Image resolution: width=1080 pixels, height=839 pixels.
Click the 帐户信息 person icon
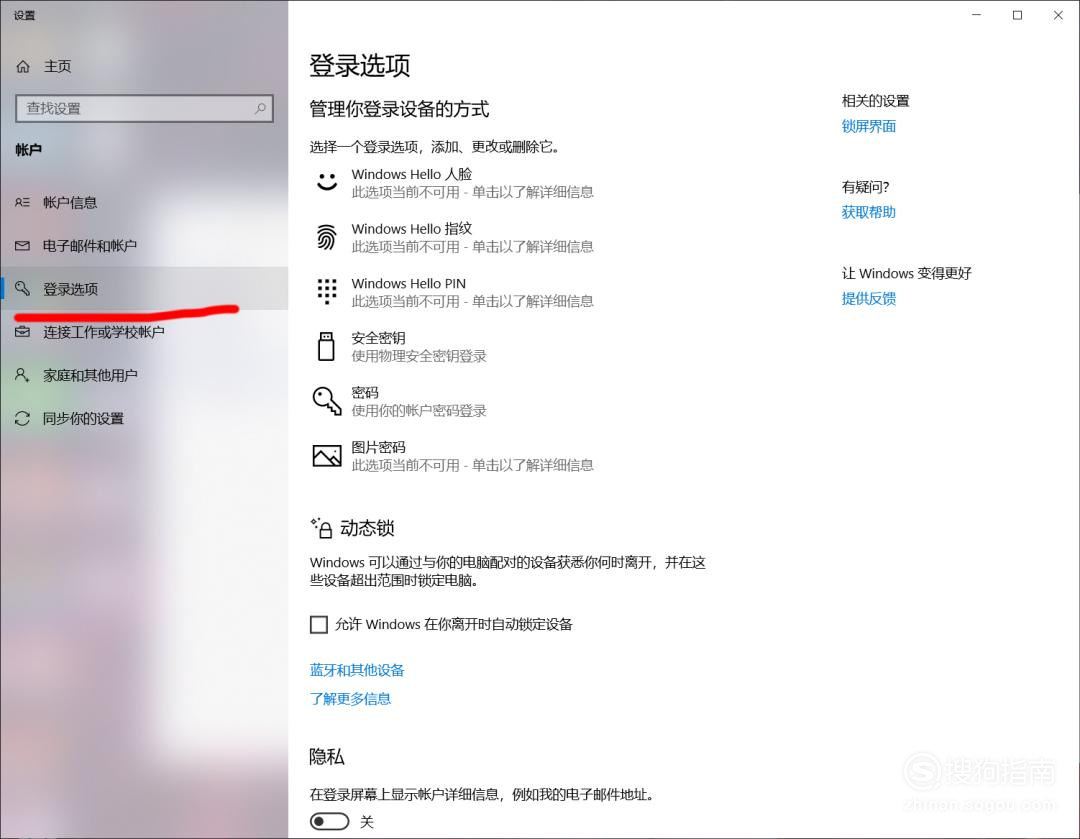tap(22, 203)
